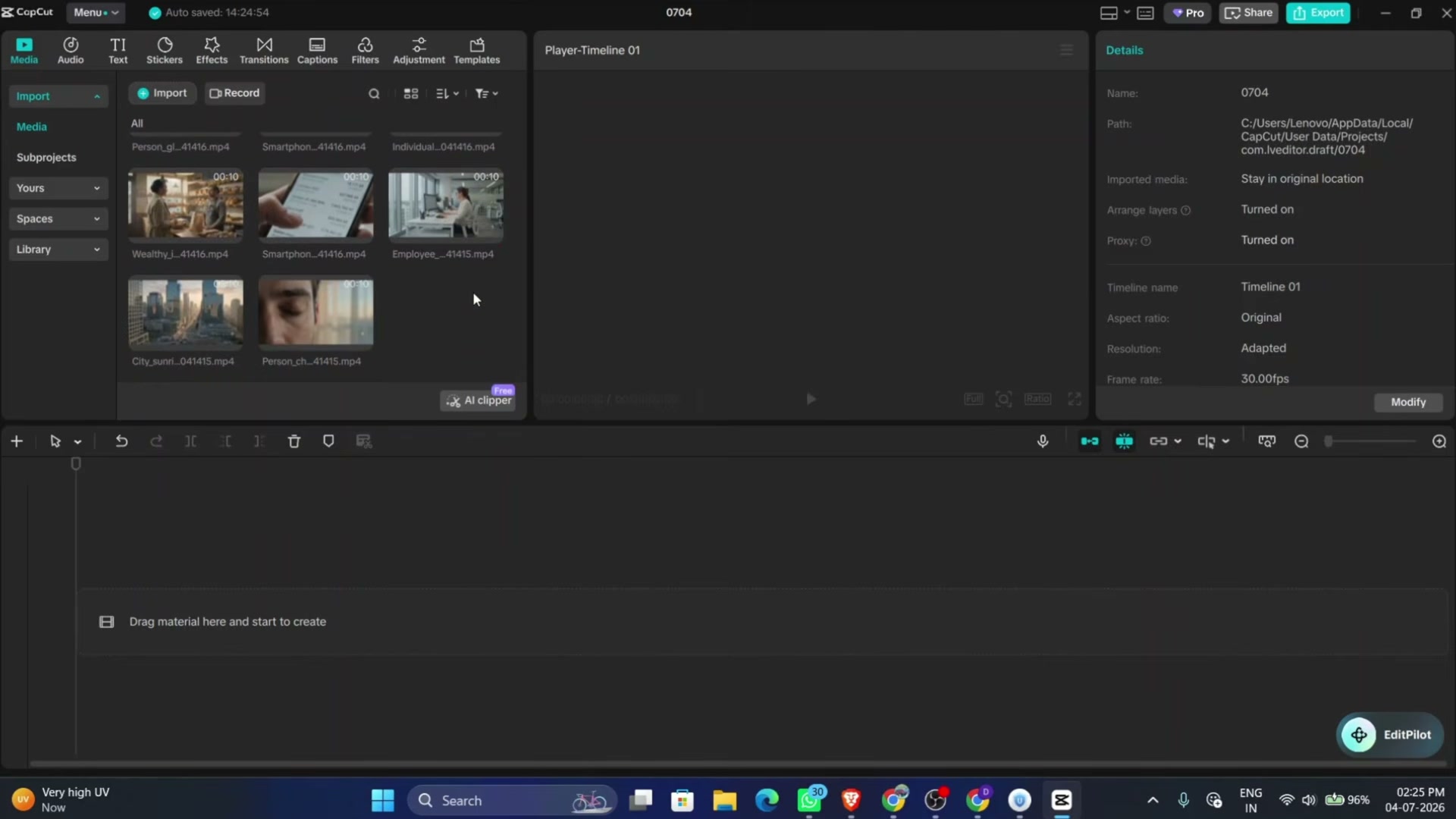Open the EditPilot assistant
1456x819 pixels.
[1389, 735]
